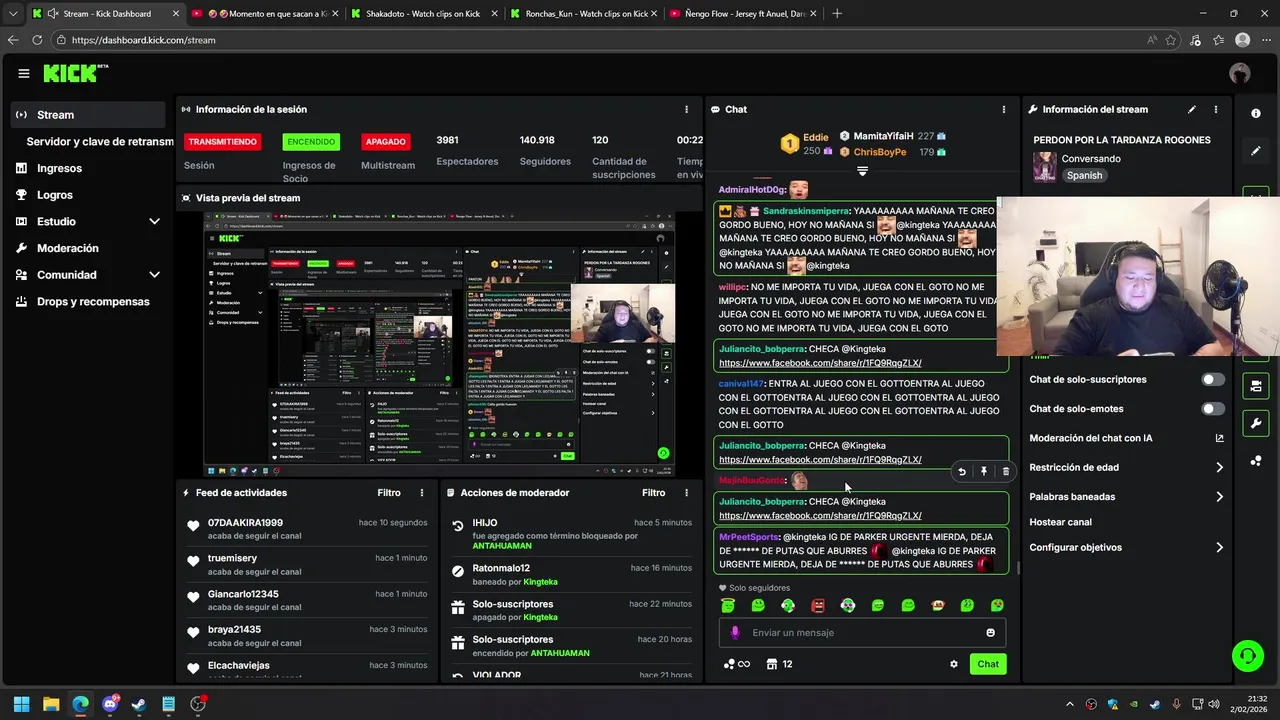This screenshot has height=720, width=1280.
Task: Edit stream info with pencil icon in panel header
Action: 1191,109
